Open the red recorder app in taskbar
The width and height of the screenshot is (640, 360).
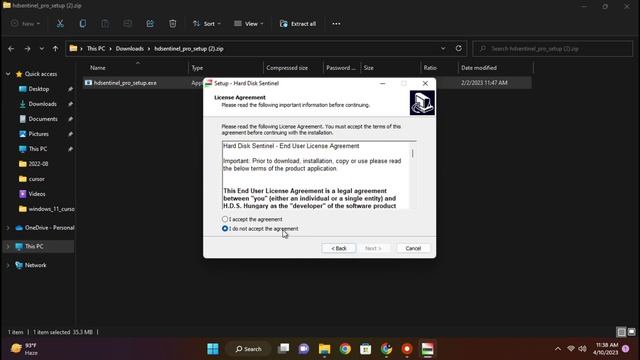point(407,349)
